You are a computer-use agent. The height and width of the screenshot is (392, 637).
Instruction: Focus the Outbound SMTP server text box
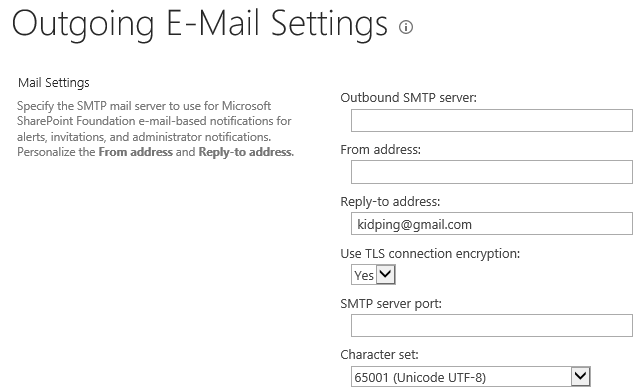click(492, 120)
